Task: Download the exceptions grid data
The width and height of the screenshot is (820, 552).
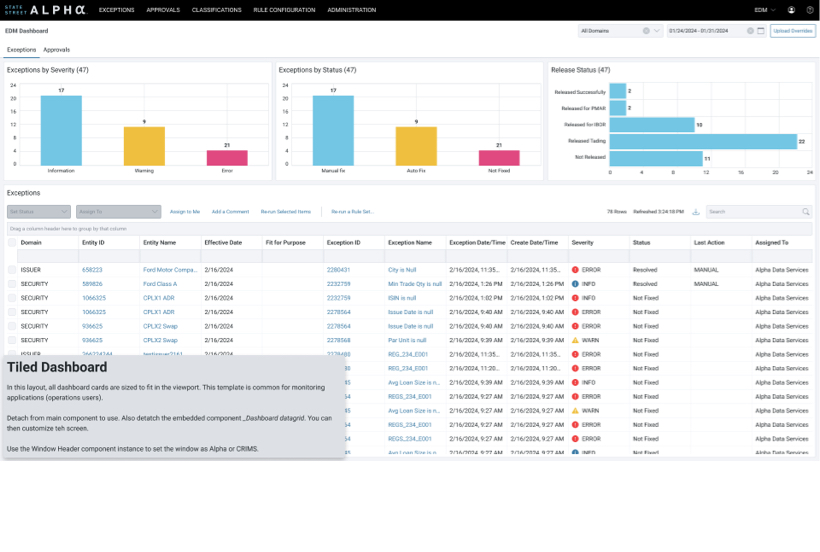Action: [x=696, y=212]
